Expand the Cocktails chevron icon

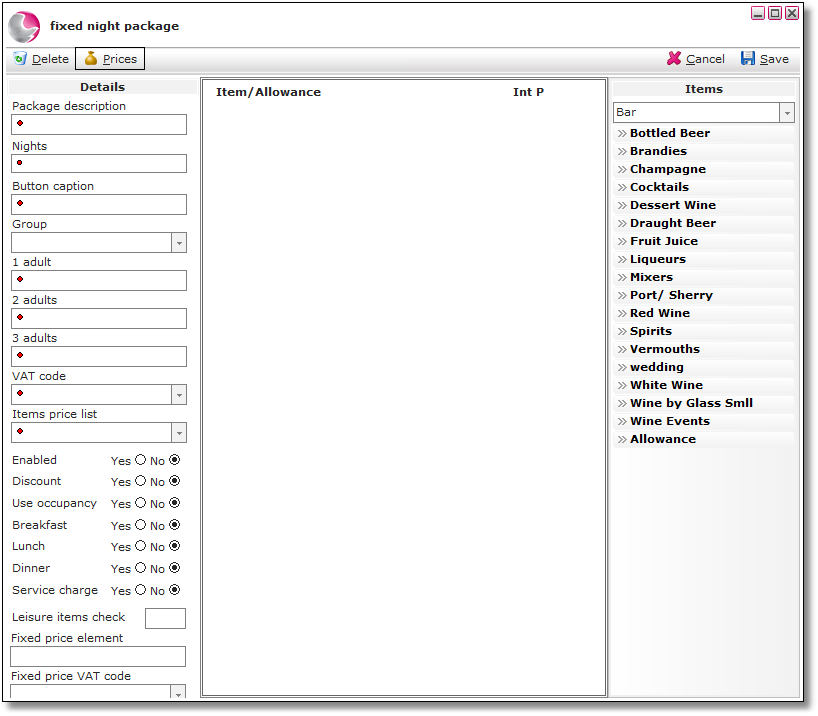(622, 187)
